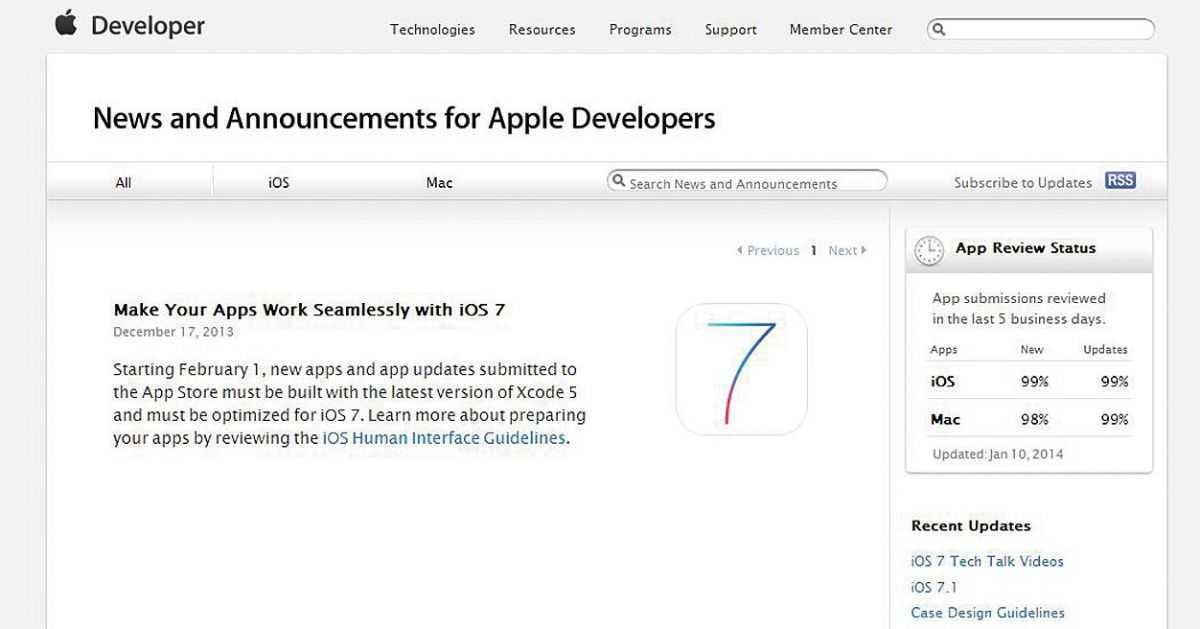Open the Programs menu
The height and width of the screenshot is (629, 1200).
[x=640, y=30]
